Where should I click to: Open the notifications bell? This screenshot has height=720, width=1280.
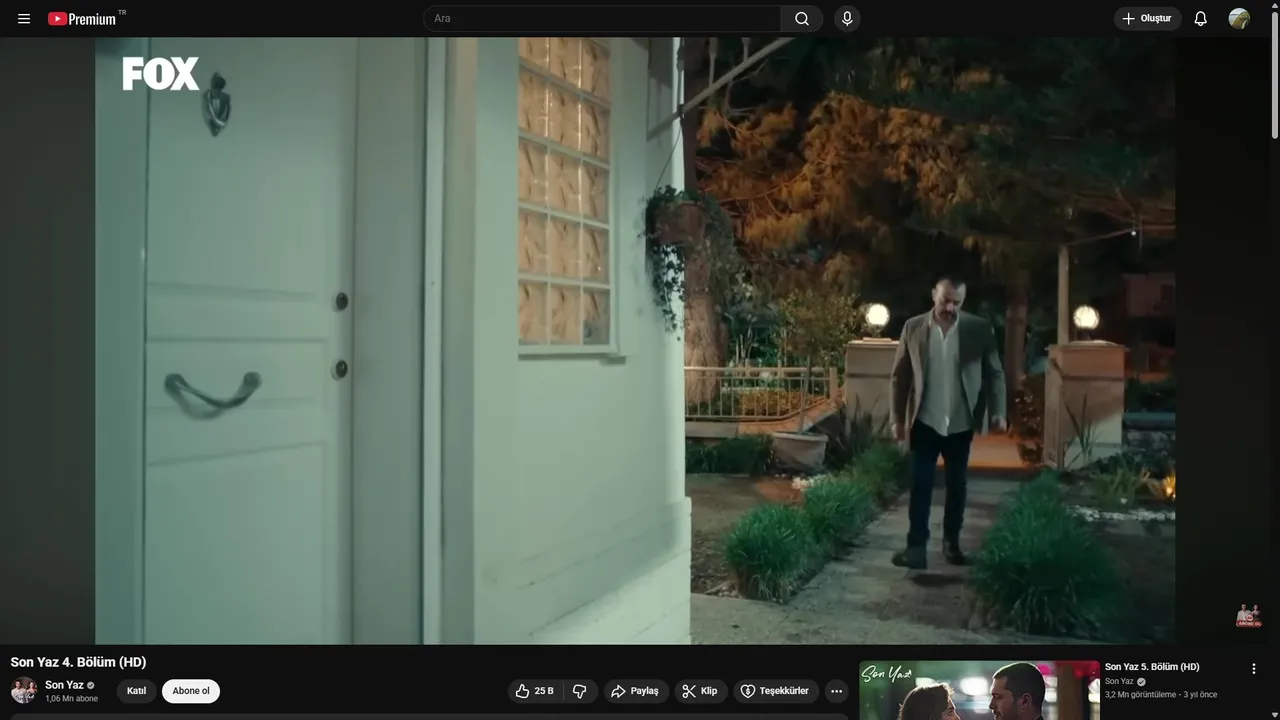(1201, 19)
